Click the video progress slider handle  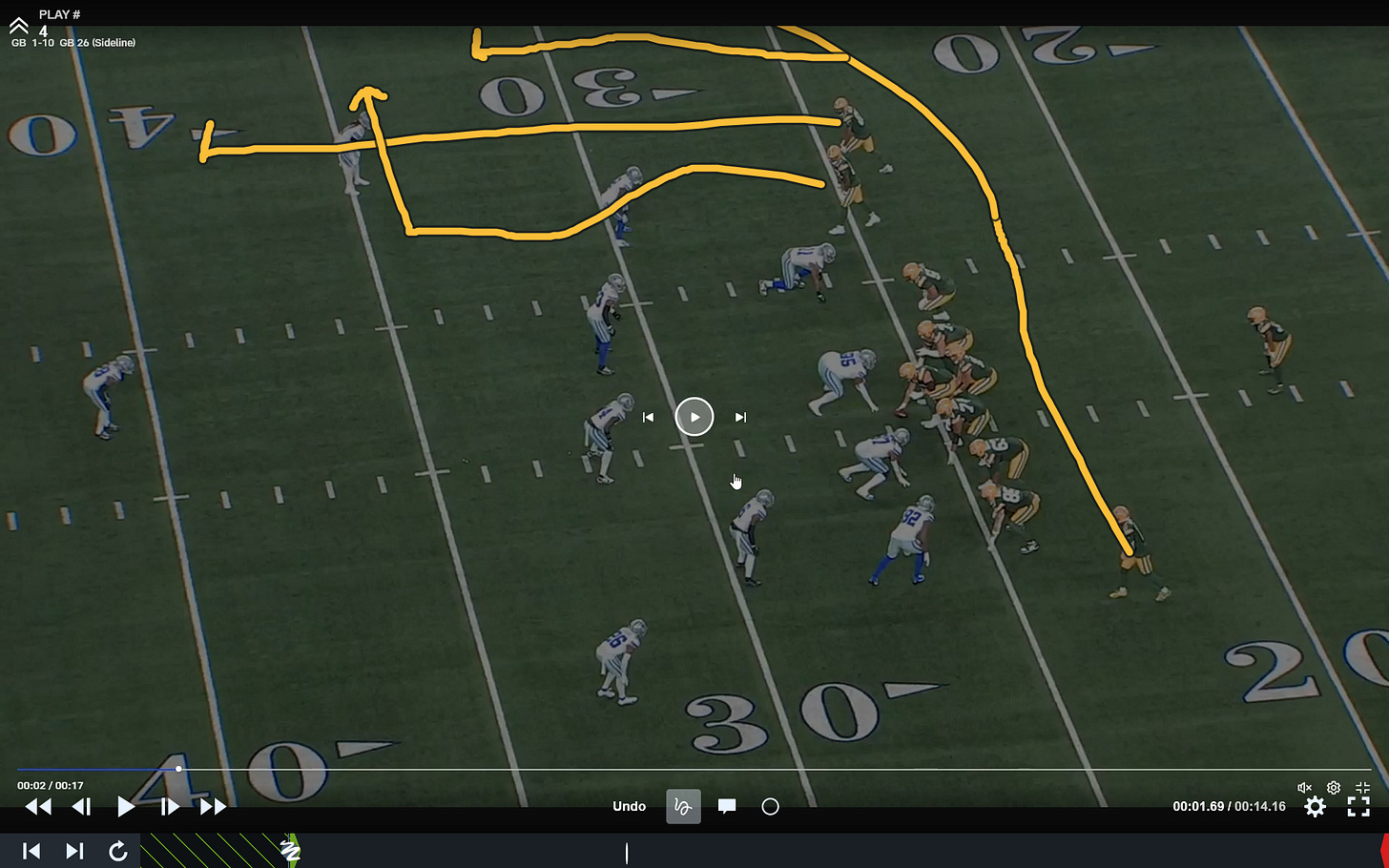click(178, 769)
